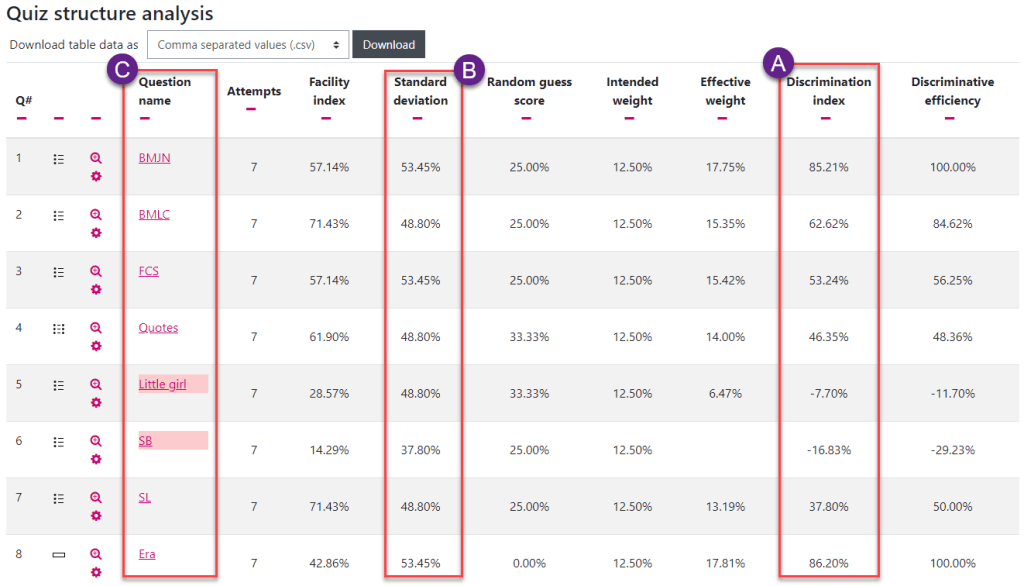This screenshot has height=586, width=1024.
Task: Open the FCS question link
Action: pos(148,270)
